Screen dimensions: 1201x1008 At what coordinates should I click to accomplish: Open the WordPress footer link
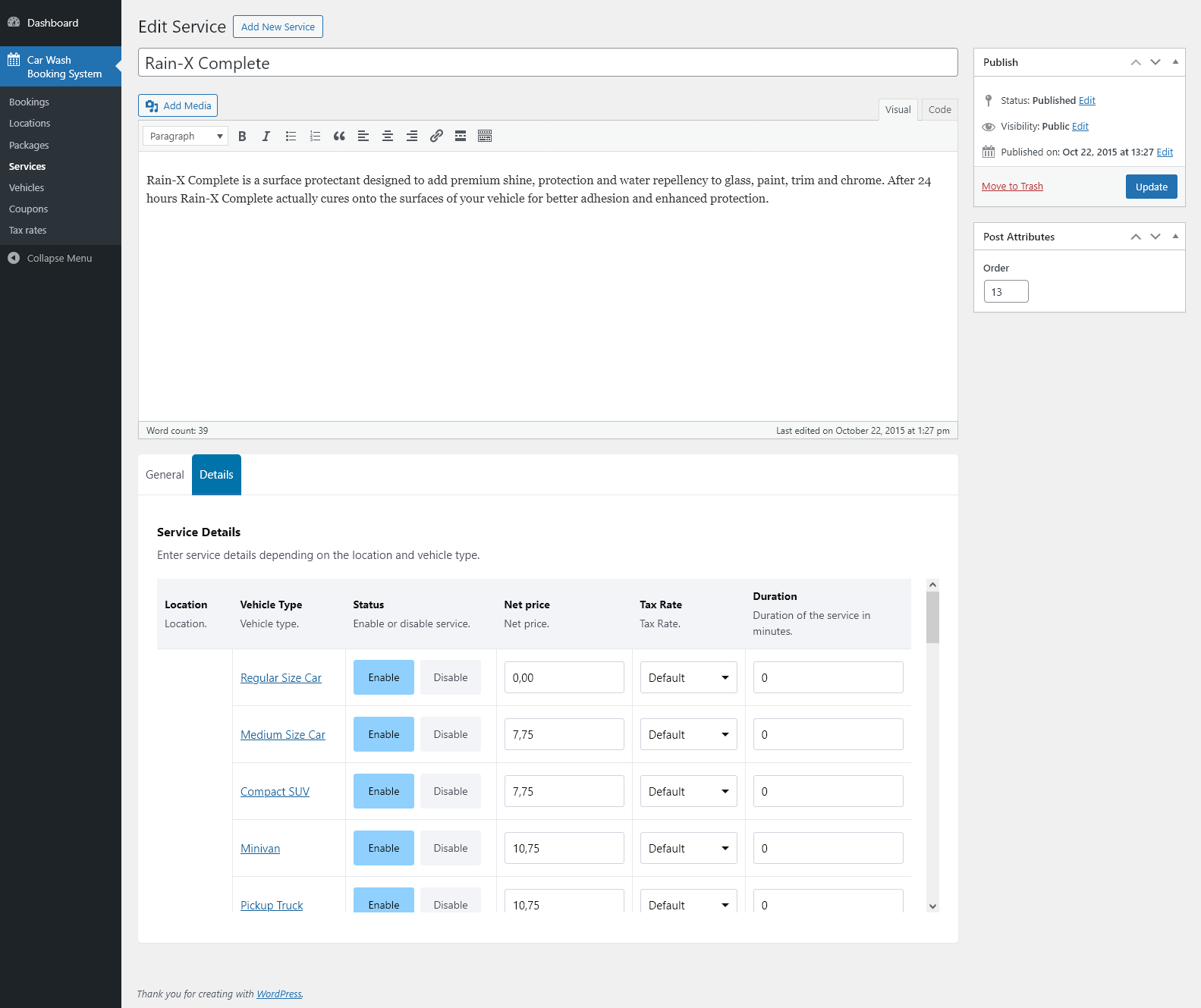pos(279,994)
